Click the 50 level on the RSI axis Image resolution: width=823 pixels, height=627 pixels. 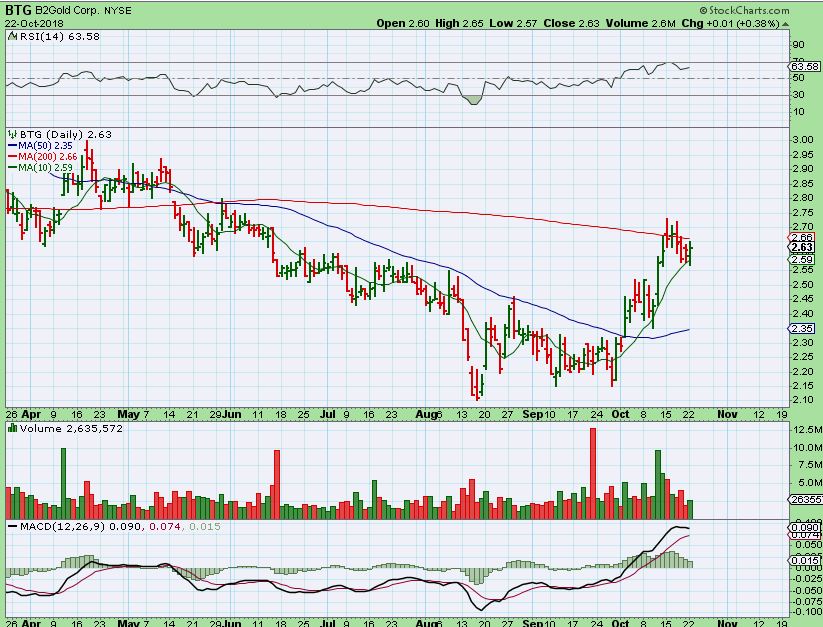point(798,78)
